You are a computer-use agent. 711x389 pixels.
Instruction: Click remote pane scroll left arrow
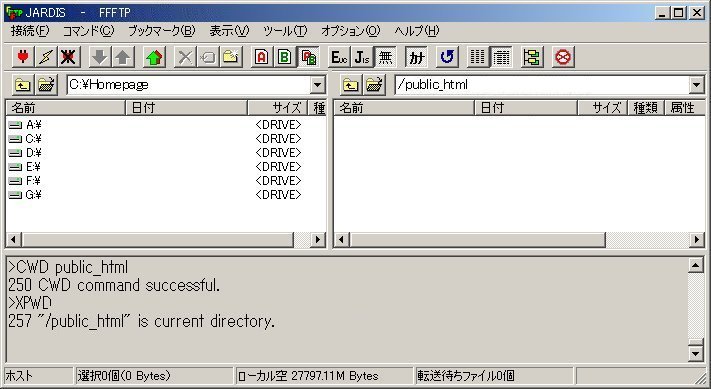coord(341,239)
